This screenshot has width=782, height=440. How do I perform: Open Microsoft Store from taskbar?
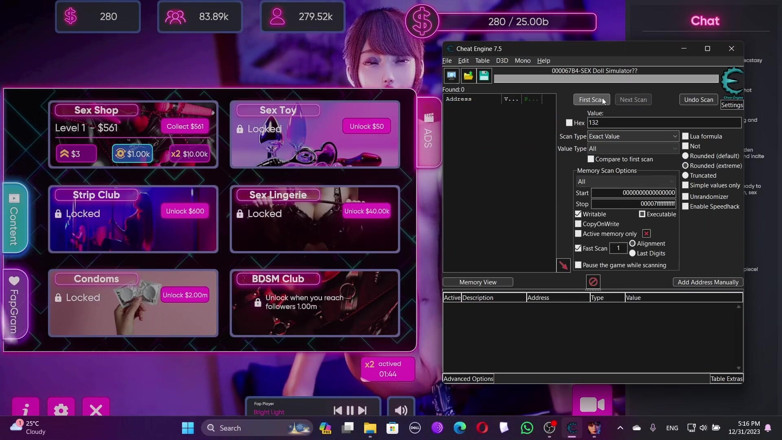tap(392, 428)
